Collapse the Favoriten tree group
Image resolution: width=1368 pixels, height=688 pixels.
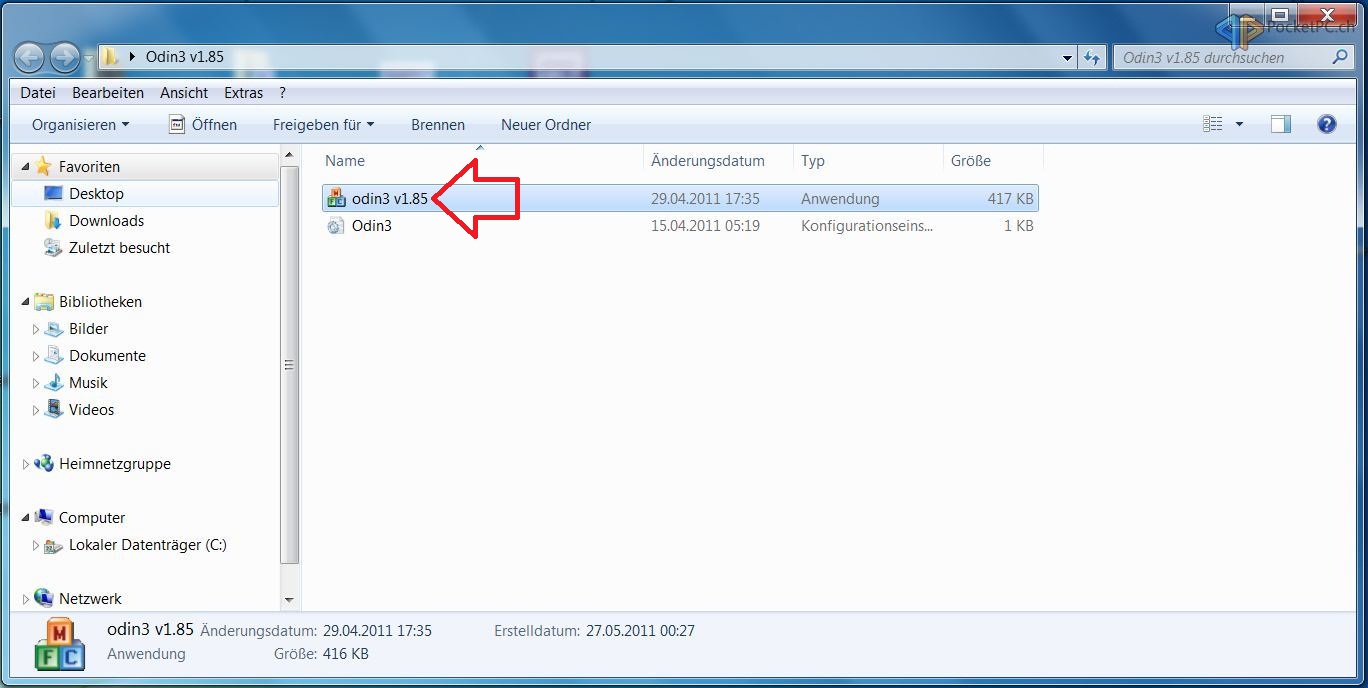[x=26, y=167]
